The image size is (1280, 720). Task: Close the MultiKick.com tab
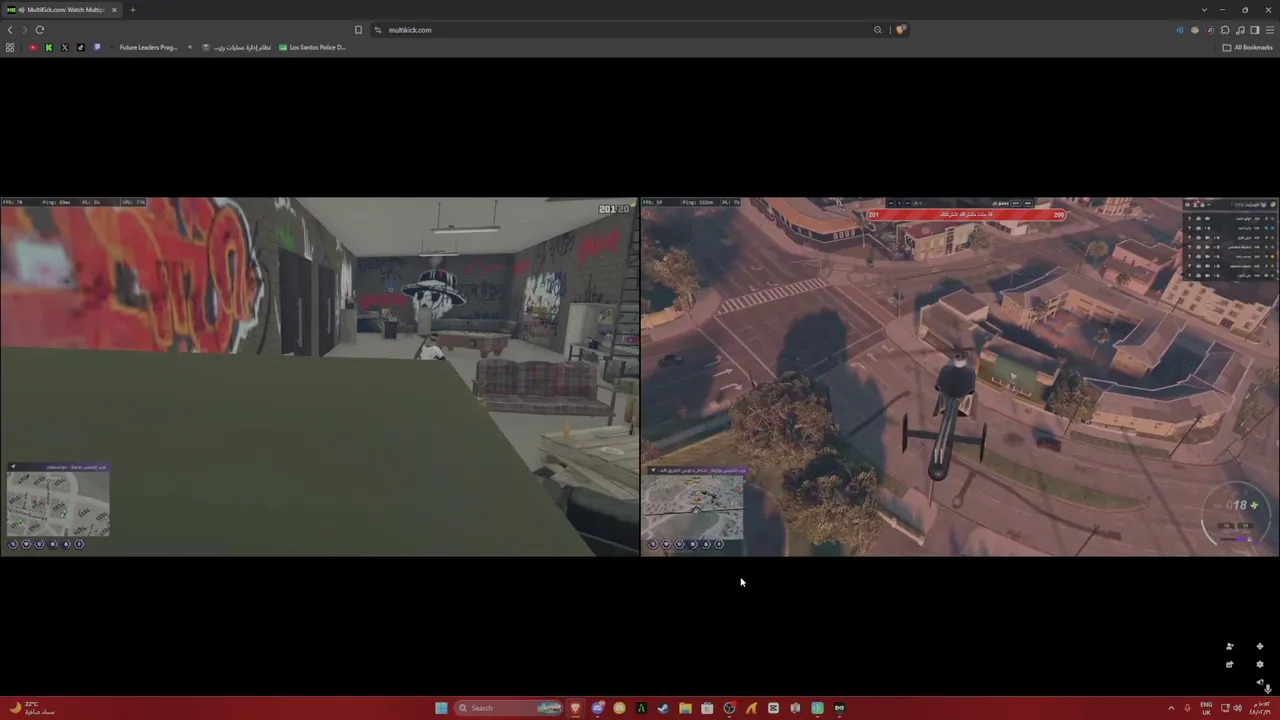114,10
